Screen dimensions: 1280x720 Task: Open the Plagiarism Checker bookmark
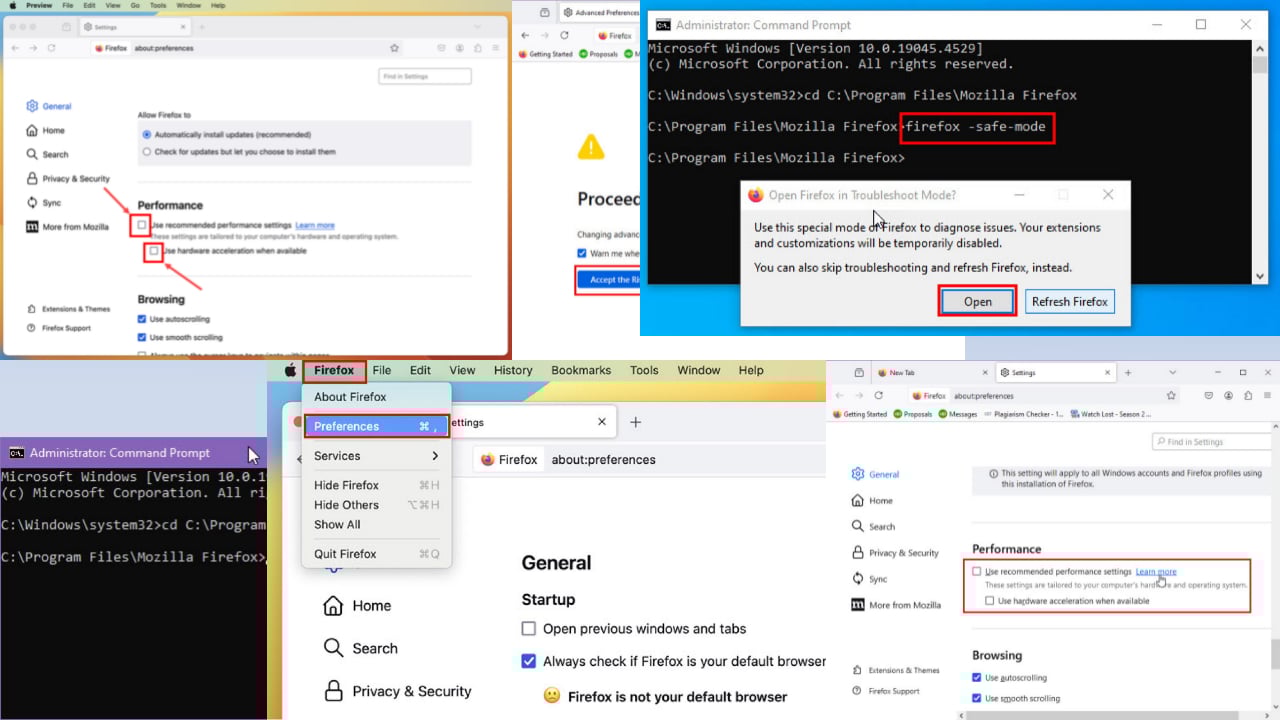tap(1022, 414)
